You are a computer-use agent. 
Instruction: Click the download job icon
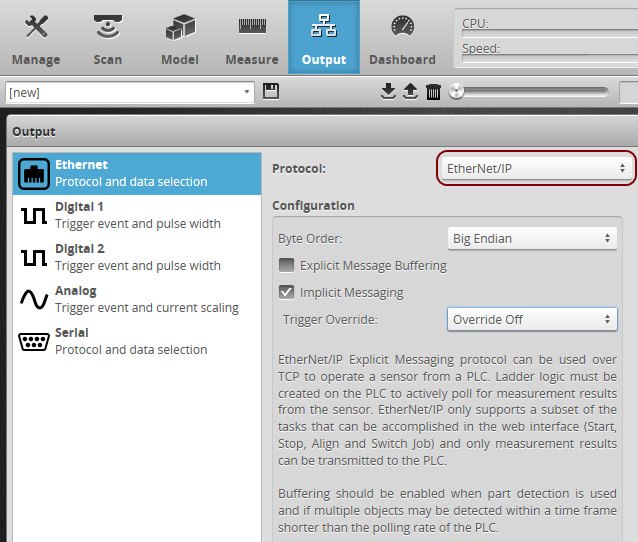tap(388, 91)
